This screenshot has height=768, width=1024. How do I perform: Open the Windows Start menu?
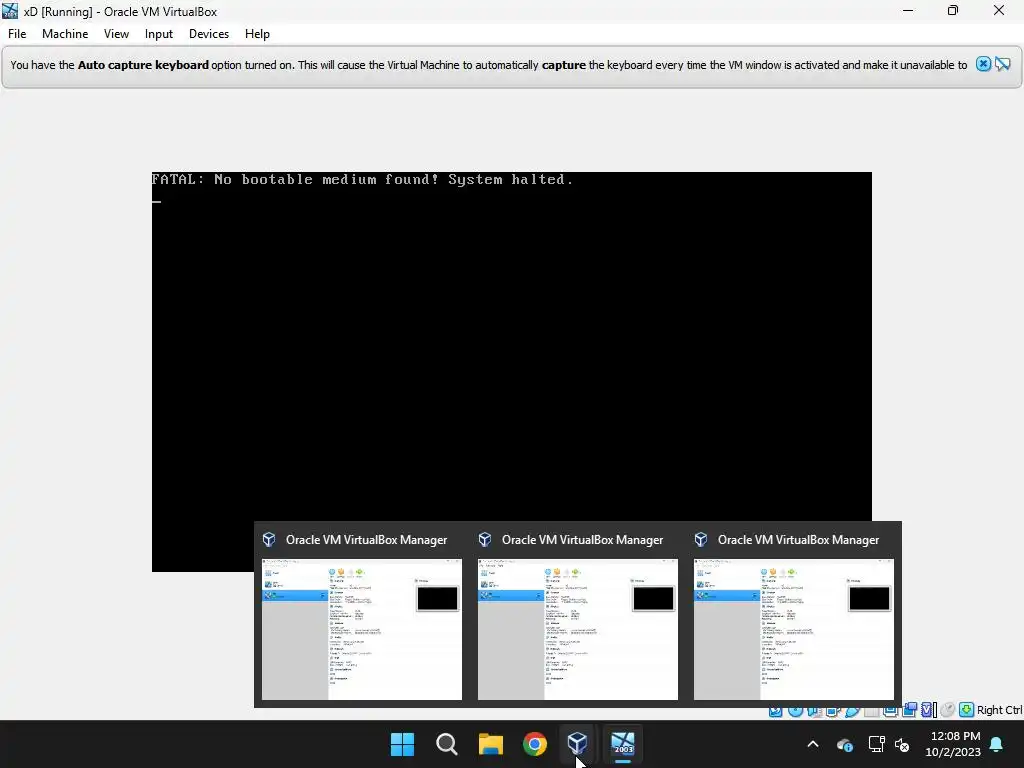tap(402, 744)
